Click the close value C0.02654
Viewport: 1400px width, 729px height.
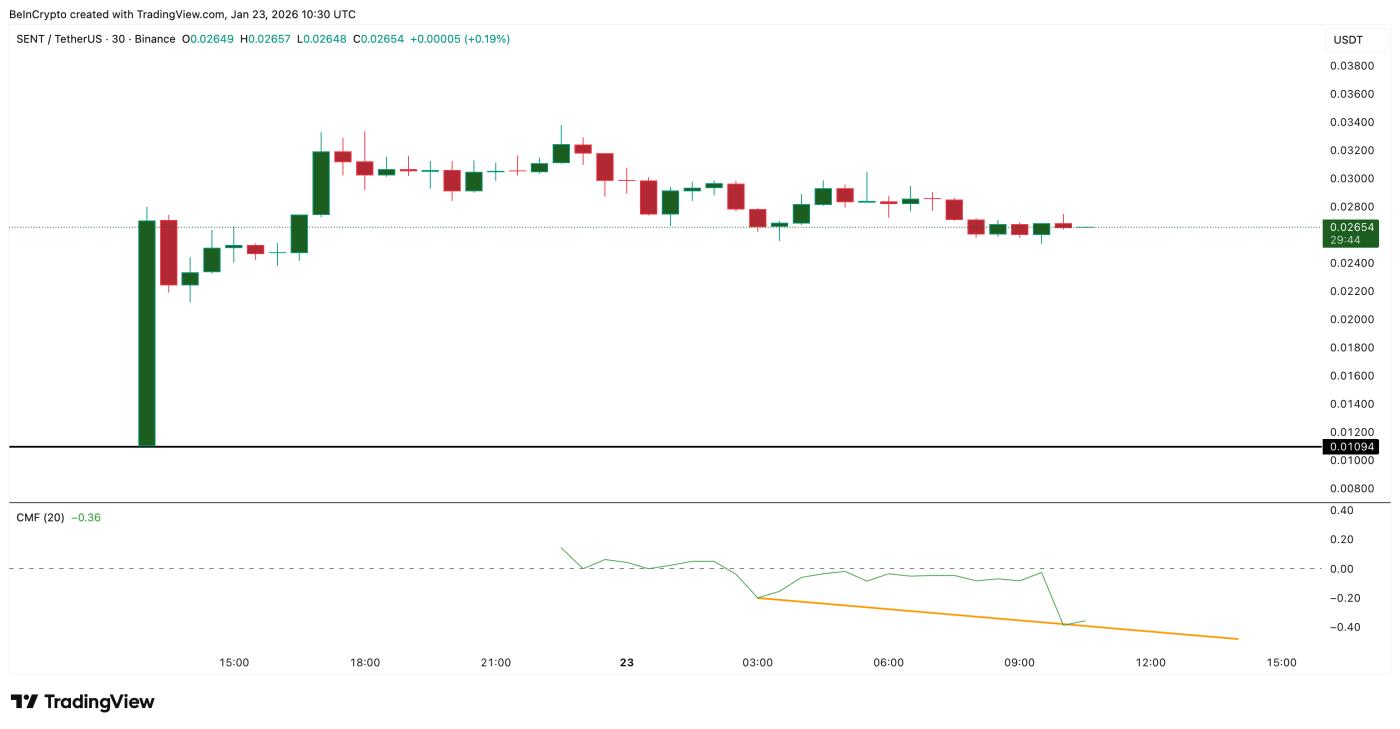click(x=380, y=39)
